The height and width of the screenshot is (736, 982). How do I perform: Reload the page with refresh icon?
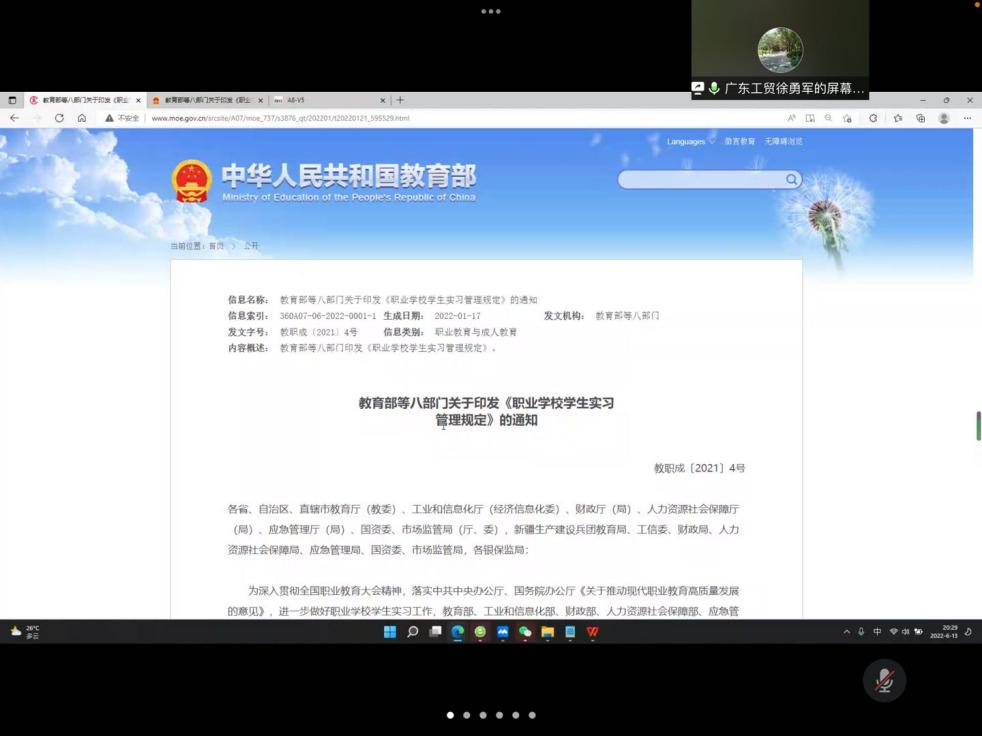click(59, 118)
